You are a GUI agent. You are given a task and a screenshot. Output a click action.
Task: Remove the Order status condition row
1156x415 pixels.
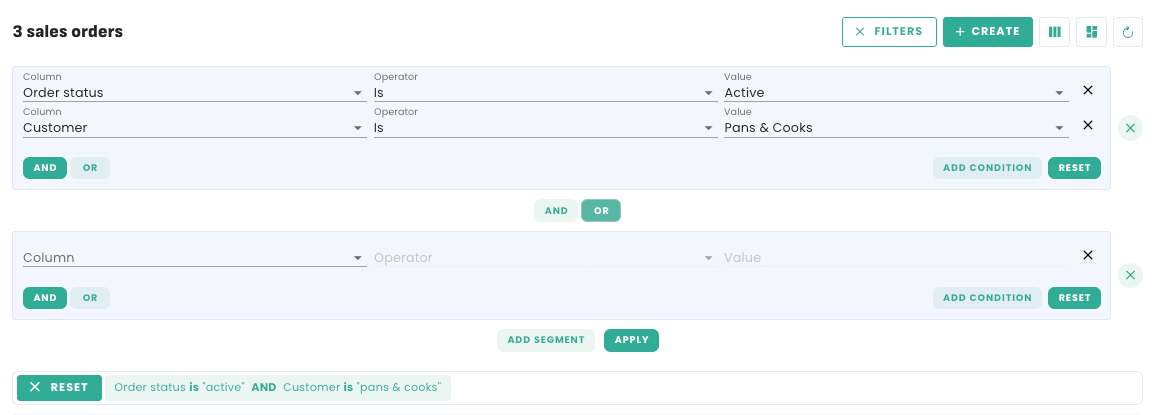pyautogui.click(x=1088, y=91)
